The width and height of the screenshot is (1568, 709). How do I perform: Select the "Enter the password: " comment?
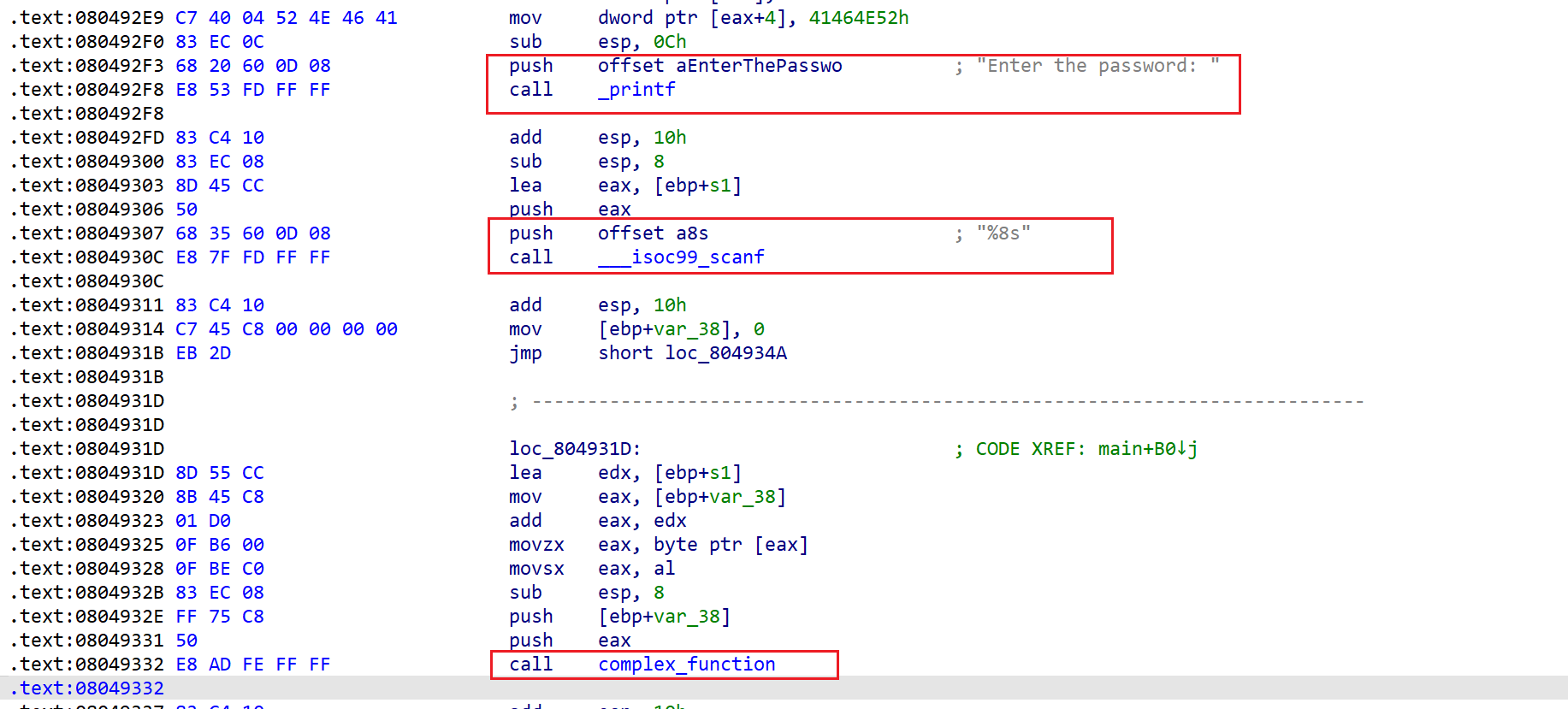point(1098,66)
